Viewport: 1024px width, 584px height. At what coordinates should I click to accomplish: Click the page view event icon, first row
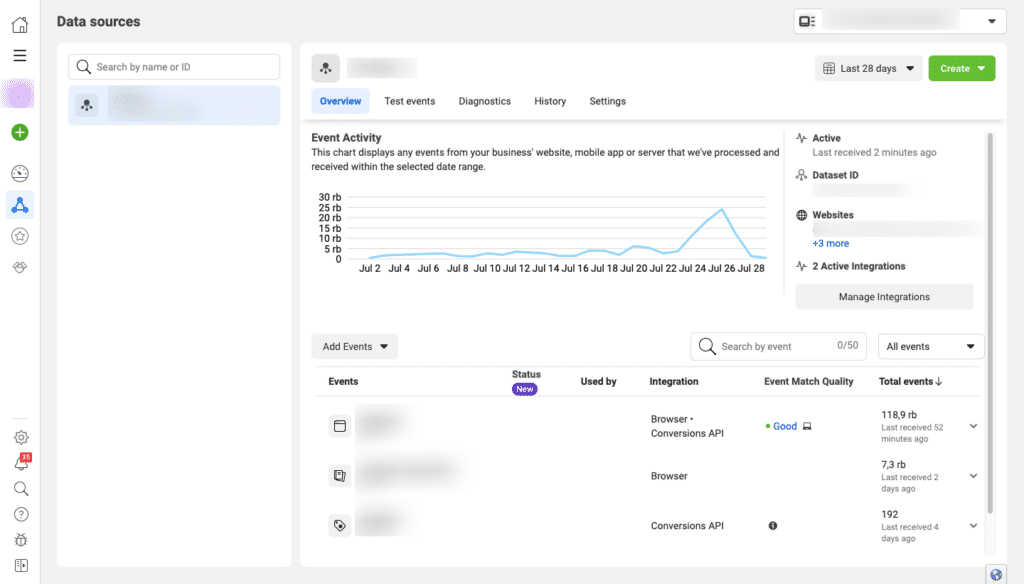[340, 426]
